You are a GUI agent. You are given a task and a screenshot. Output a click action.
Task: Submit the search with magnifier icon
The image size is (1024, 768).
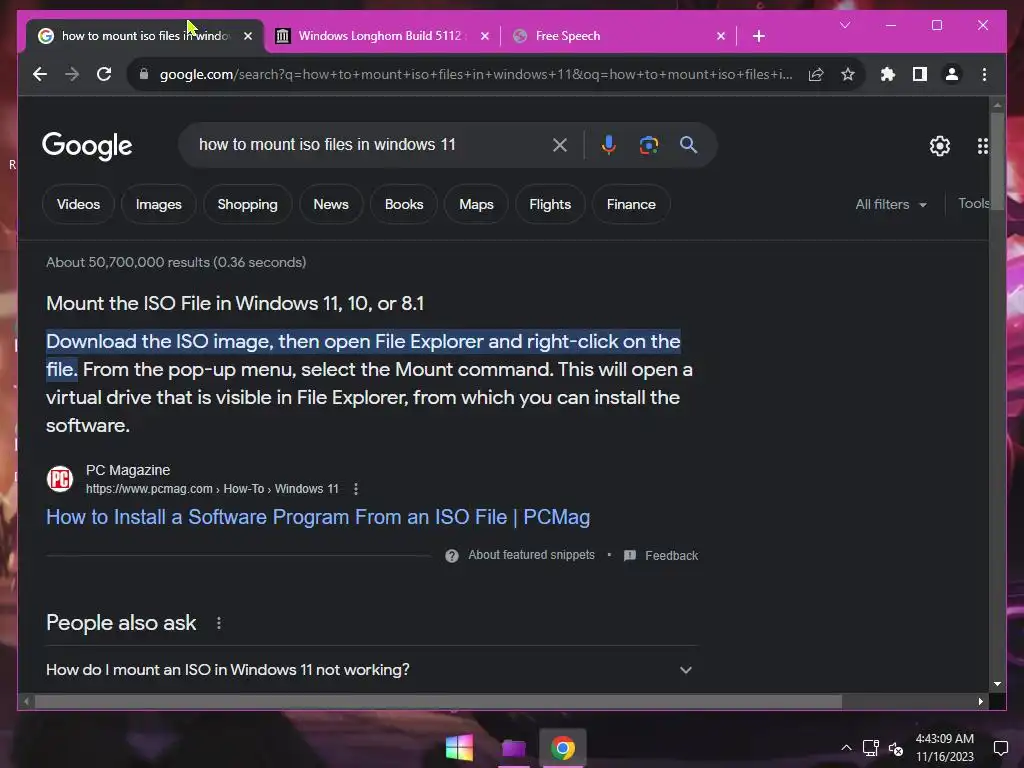[688, 145]
